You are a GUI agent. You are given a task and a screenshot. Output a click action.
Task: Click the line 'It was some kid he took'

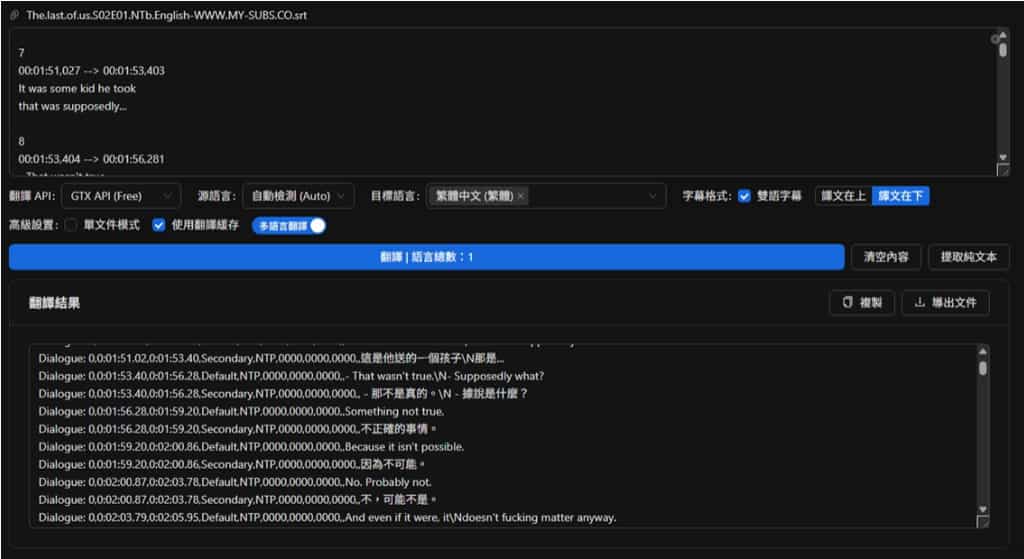77,88
